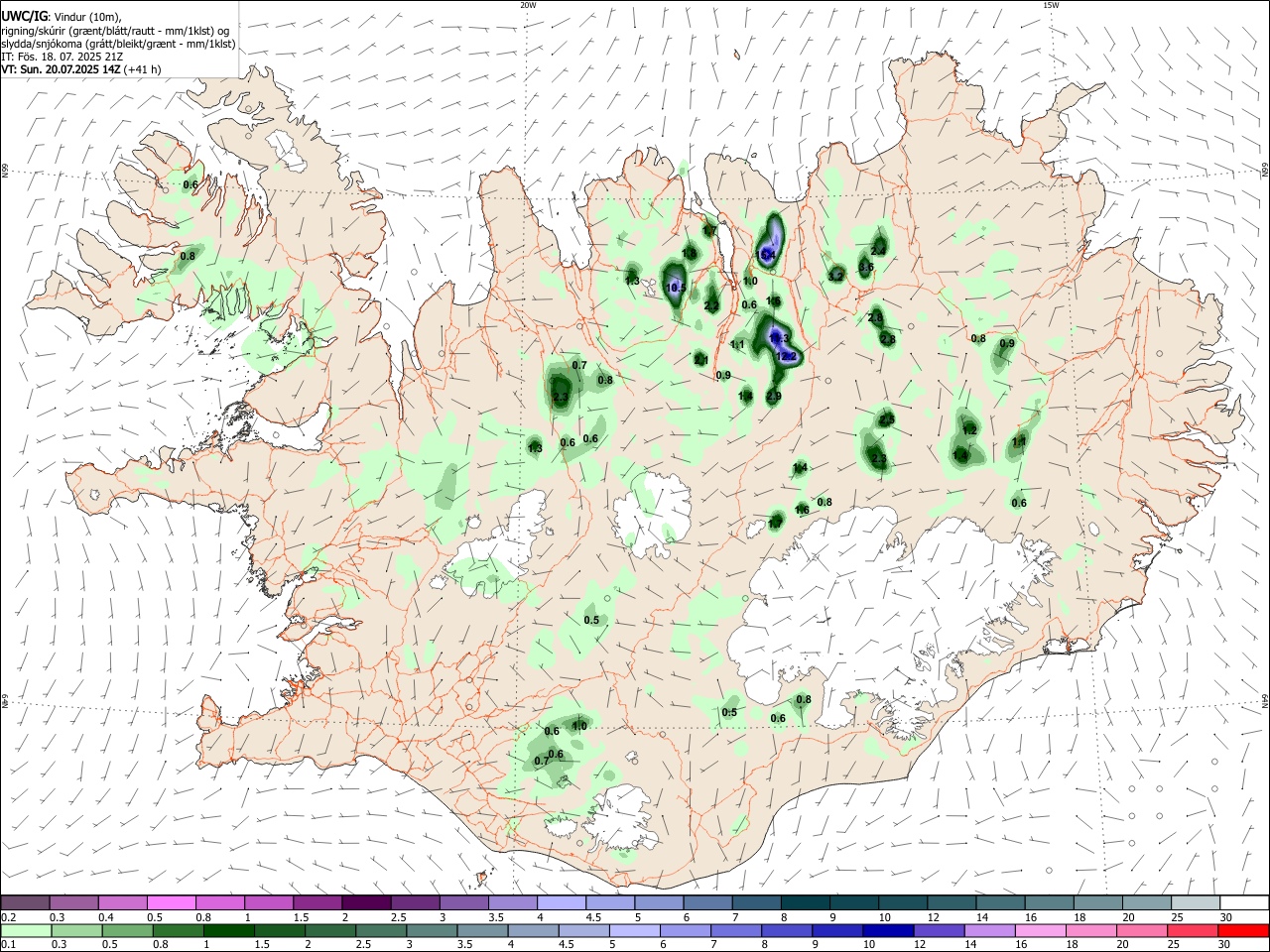Select the '0.4' label in snow legend
This screenshot has width=1270, height=952.
pos(106,917)
